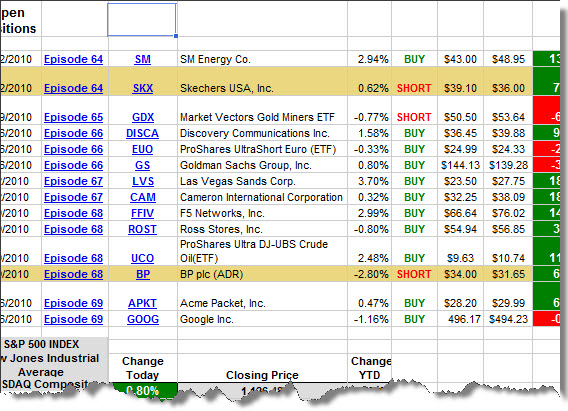Select Discovery Communications Inc. cell
Screen dimensions: 568x411
262,133
